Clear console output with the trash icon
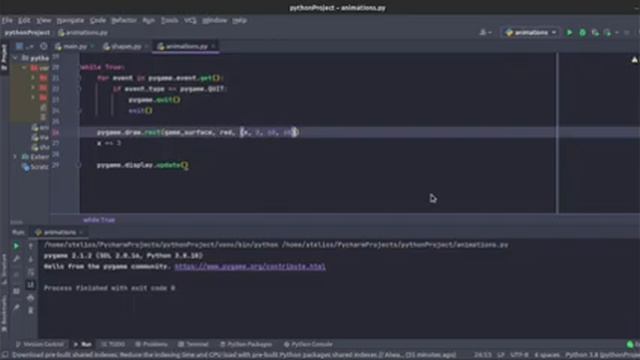 coord(31,311)
